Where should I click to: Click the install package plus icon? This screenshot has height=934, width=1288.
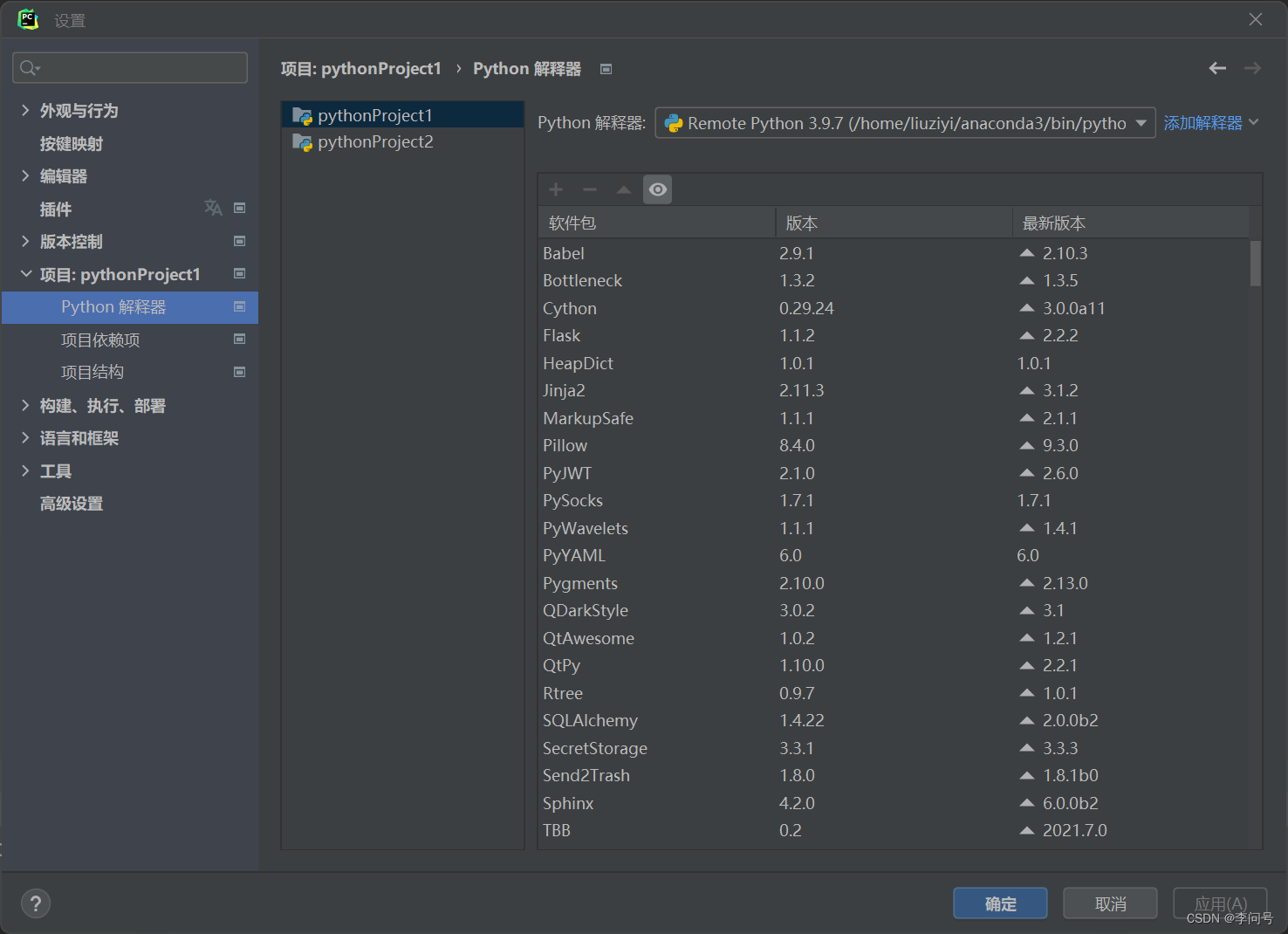click(556, 189)
